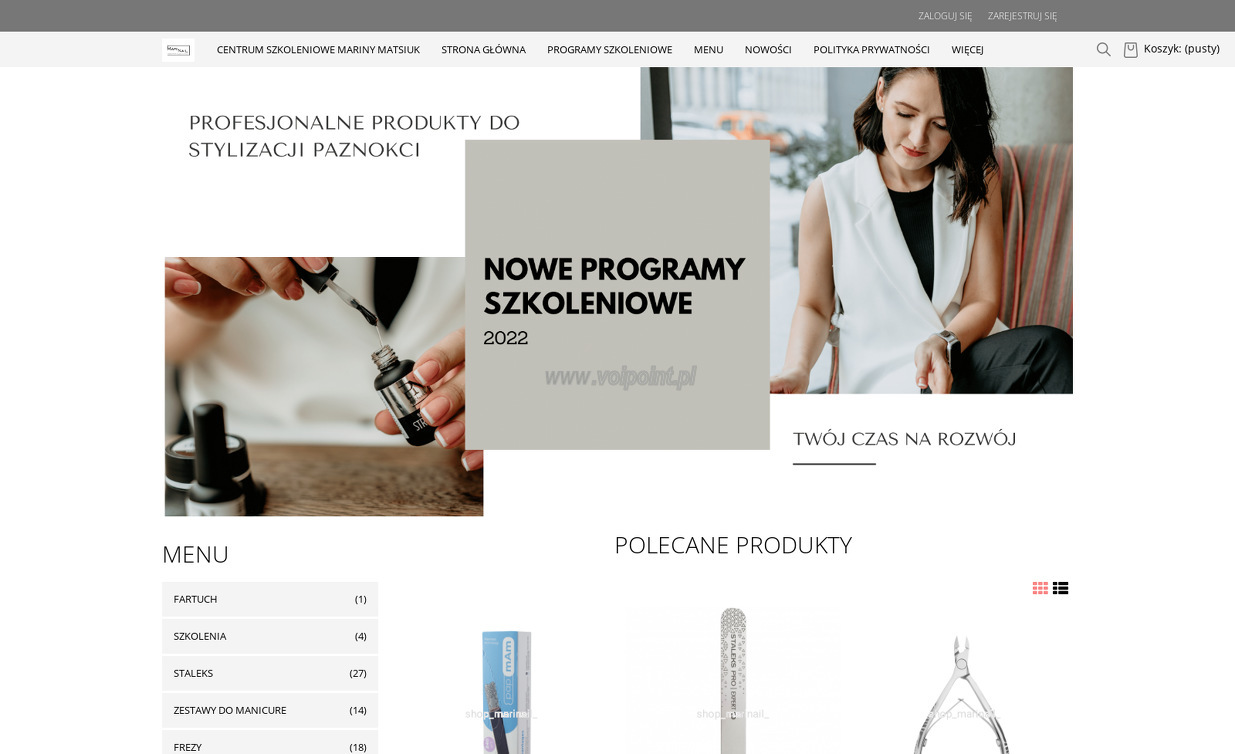Switch to list view of products
The height and width of the screenshot is (754, 1235).
click(1060, 588)
